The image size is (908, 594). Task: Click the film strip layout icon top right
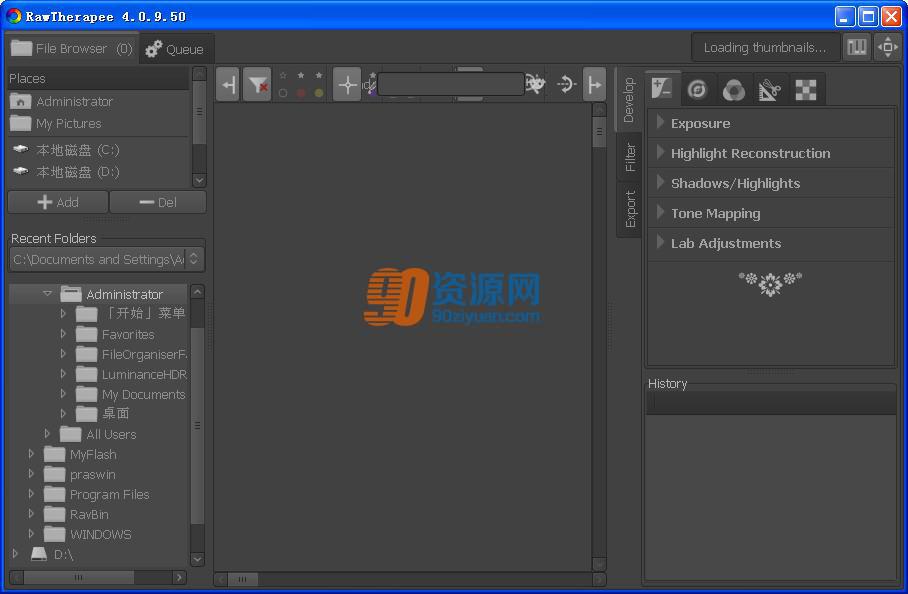point(856,47)
